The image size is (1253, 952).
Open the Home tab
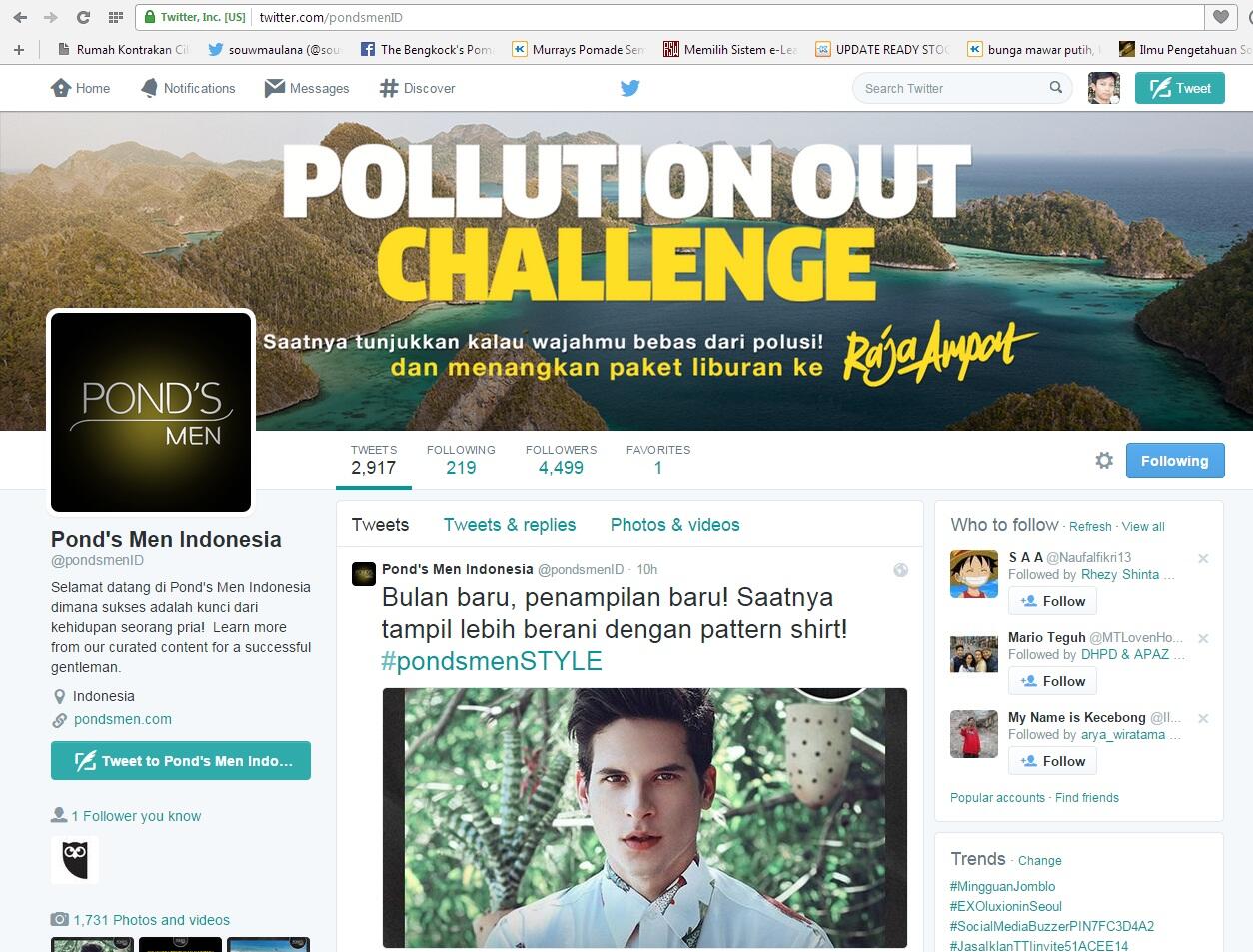(80, 88)
